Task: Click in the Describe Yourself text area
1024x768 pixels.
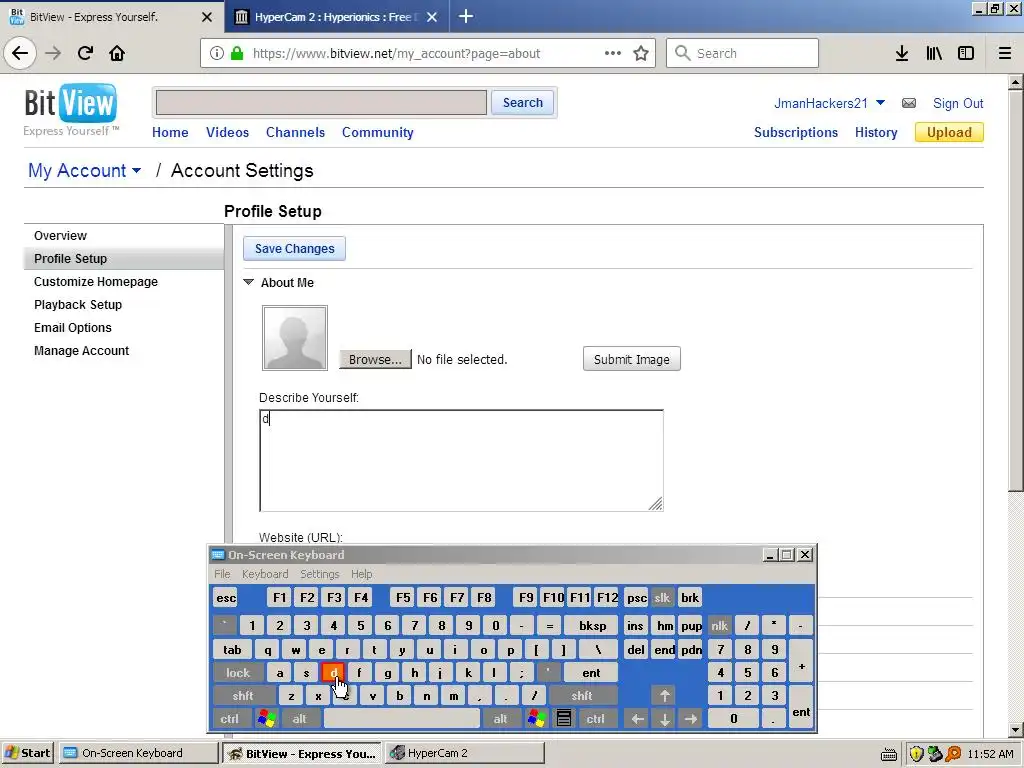Action: [x=461, y=460]
